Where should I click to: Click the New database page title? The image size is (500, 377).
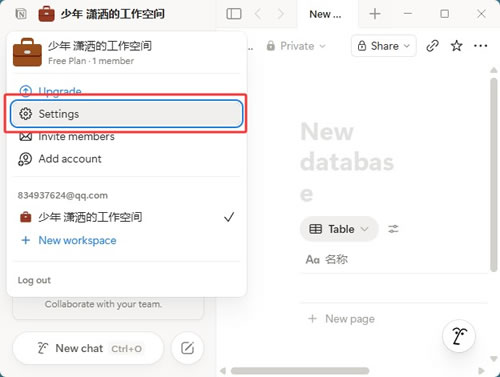[347, 162]
